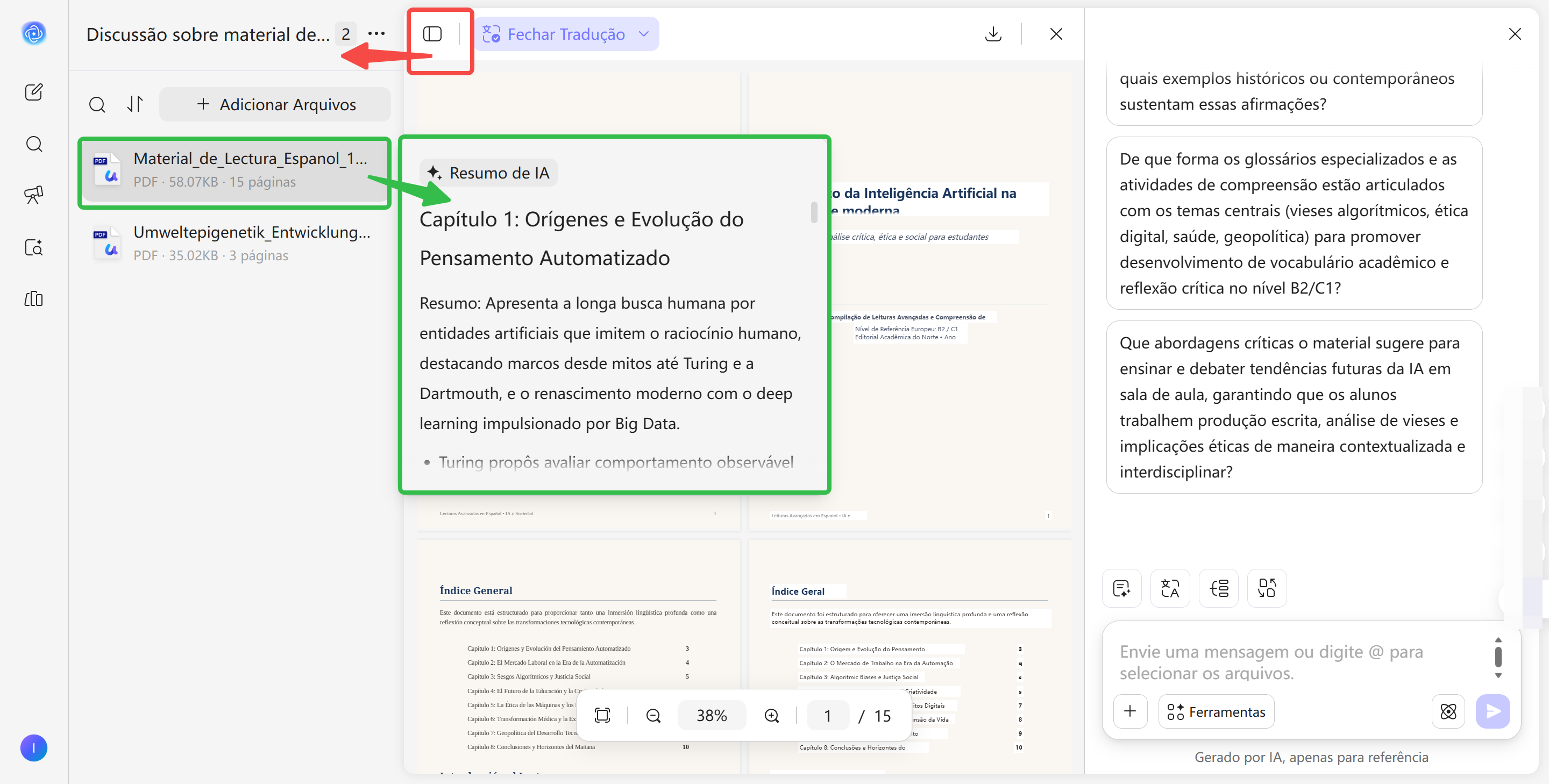Expand the Fechar Tradução dropdown arrow
This screenshot has width=1549, height=784.
pos(644,34)
